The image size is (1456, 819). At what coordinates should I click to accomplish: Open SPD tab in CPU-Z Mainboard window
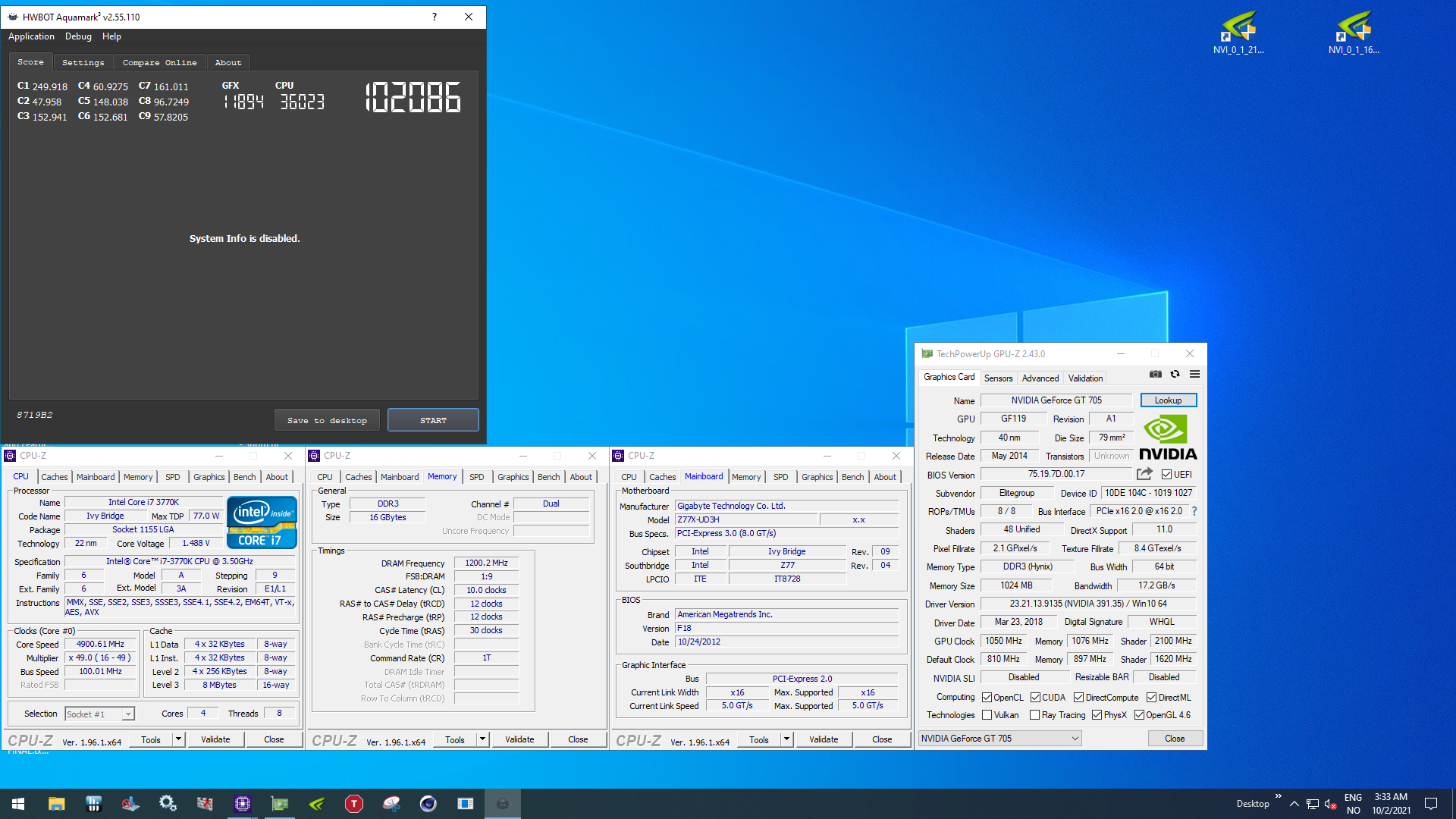pyautogui.click(x=780, y=477)
